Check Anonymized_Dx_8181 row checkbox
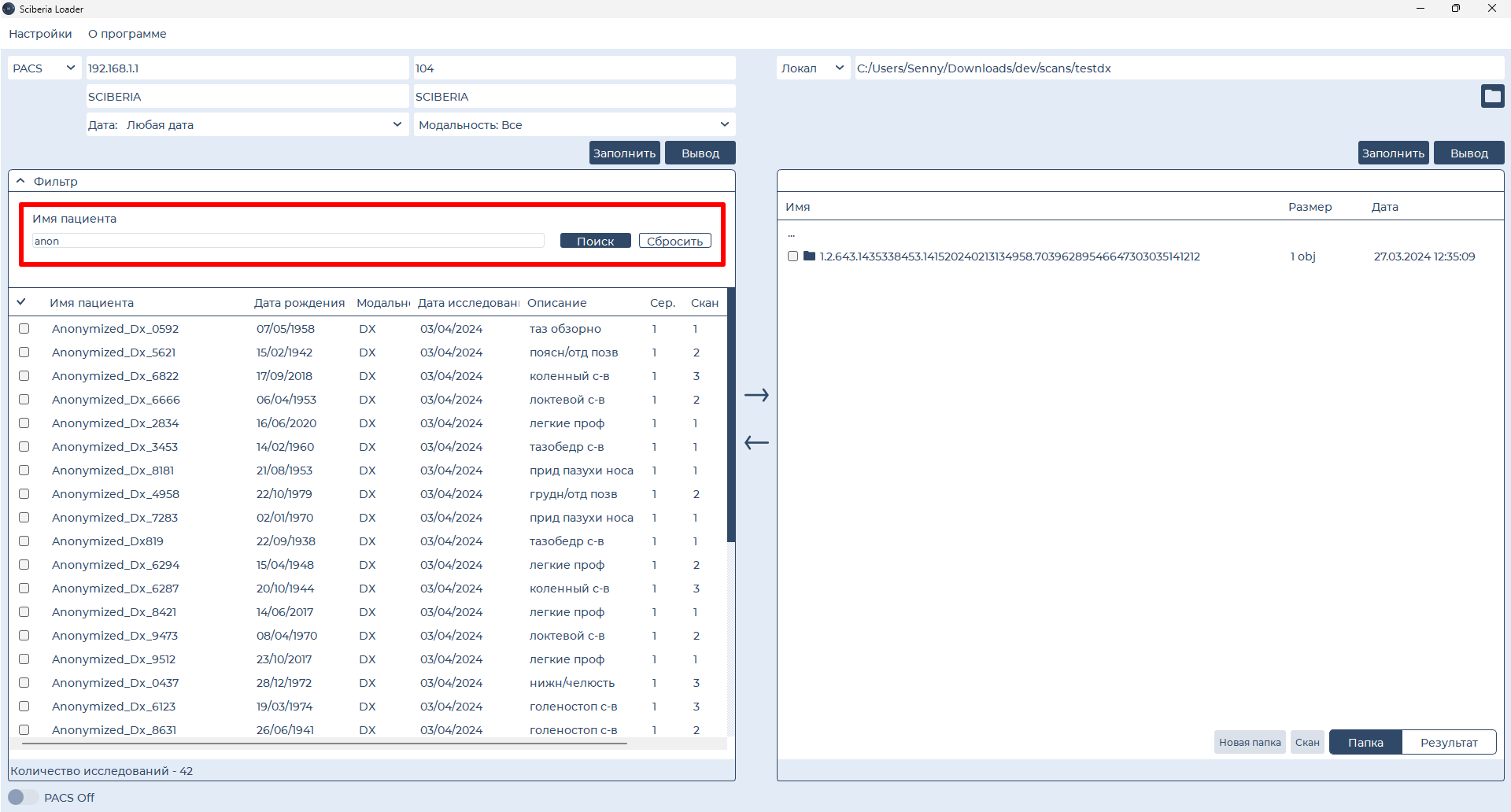This screenshot has width=1511, height=812. click(x=24, y=471)
